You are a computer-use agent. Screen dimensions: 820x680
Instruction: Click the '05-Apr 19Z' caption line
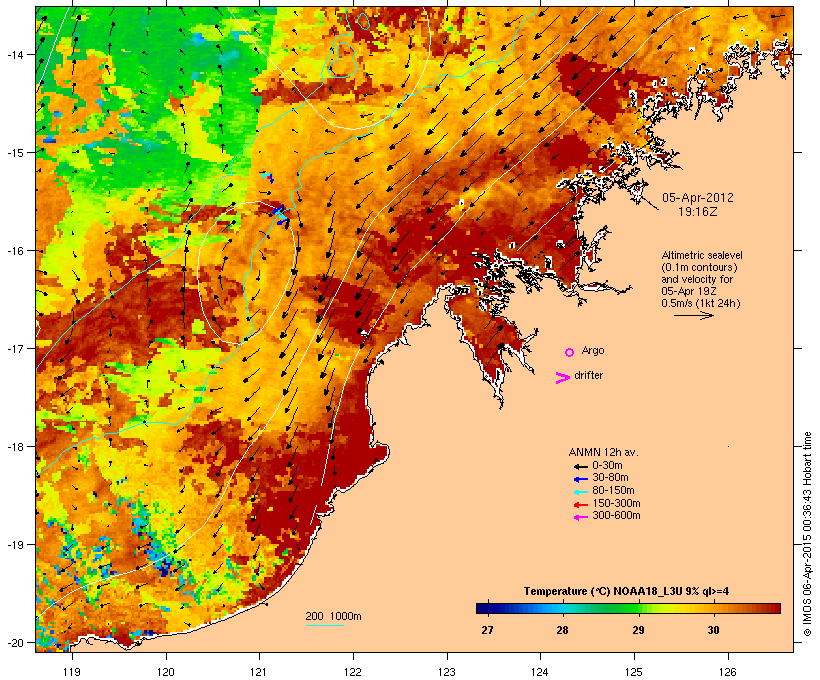[x=689, y=291]
